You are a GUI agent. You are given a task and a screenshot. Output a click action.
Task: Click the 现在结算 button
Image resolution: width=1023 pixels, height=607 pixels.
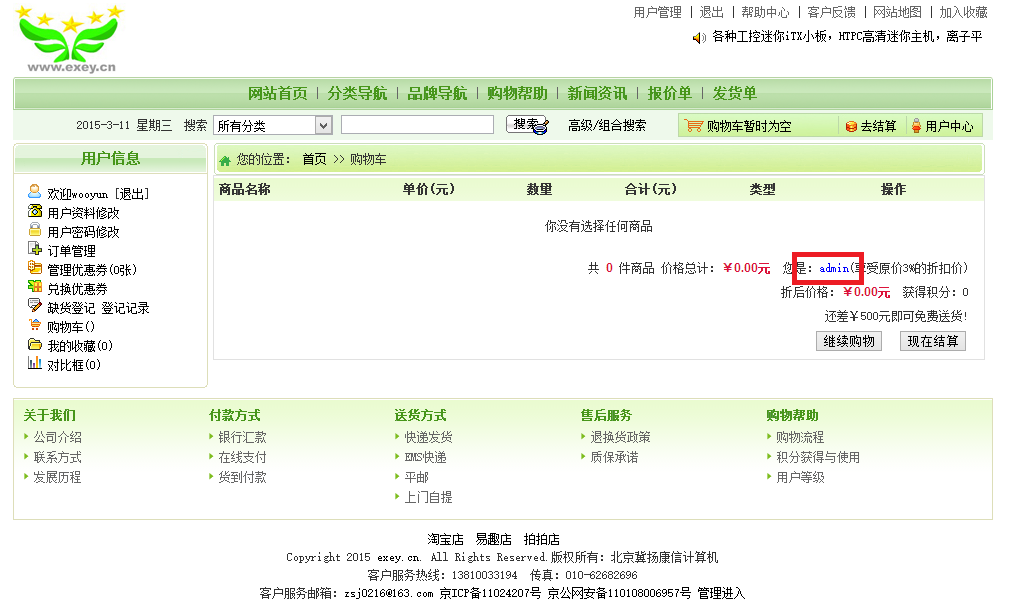(x=933, y=341)
